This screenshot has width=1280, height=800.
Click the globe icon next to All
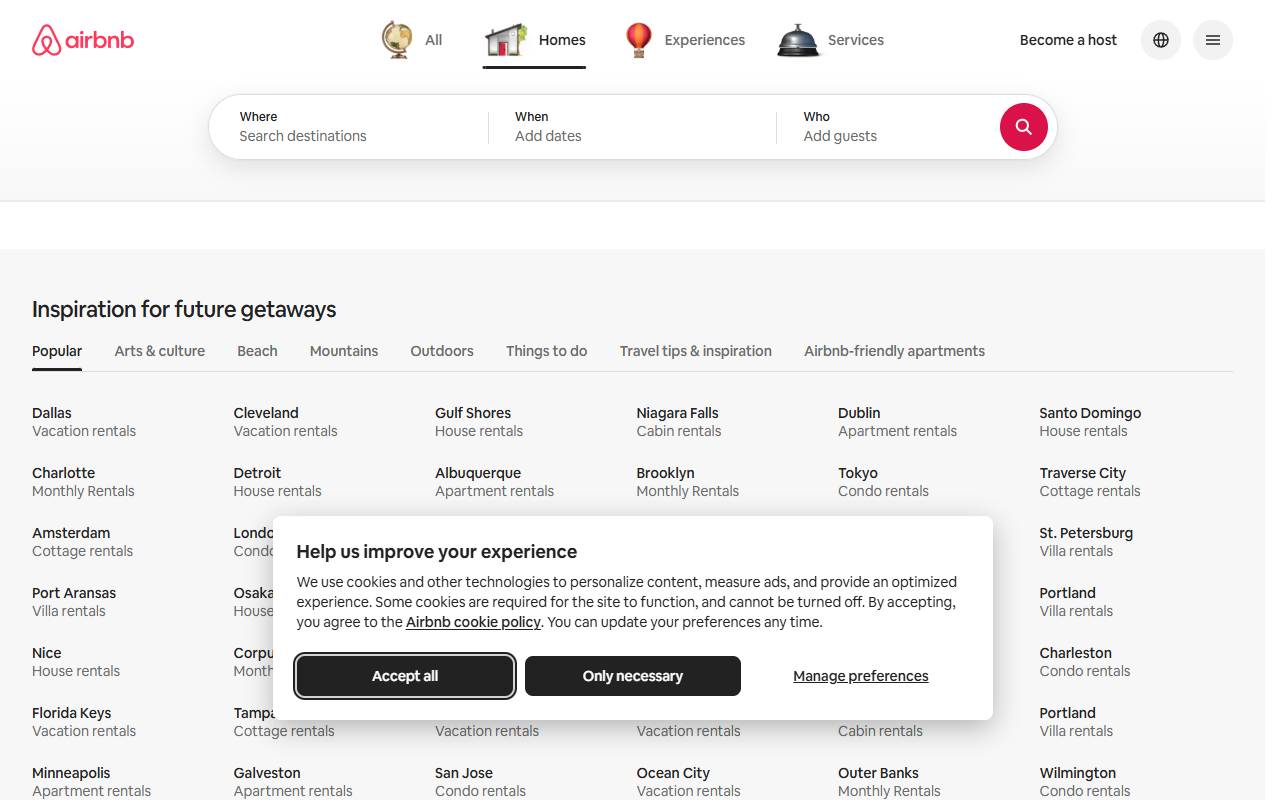(x=397, y=40)
